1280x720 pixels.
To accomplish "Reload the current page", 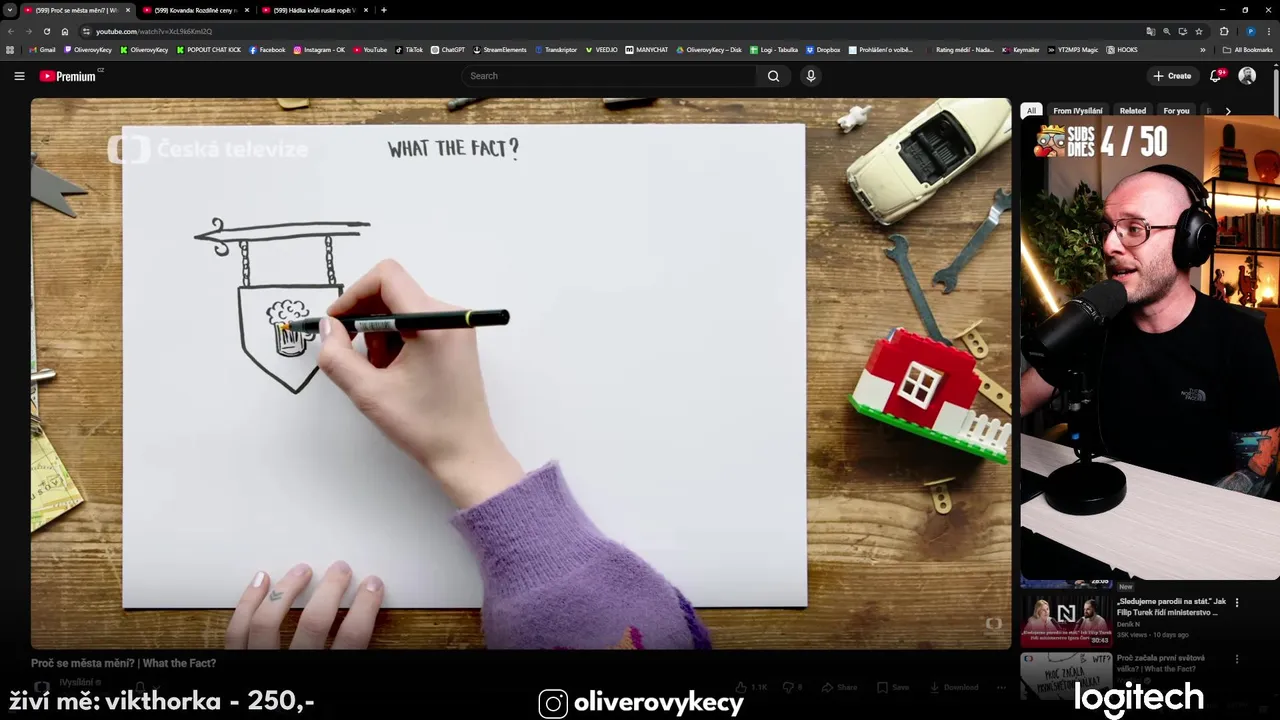I will click(46, 31).
